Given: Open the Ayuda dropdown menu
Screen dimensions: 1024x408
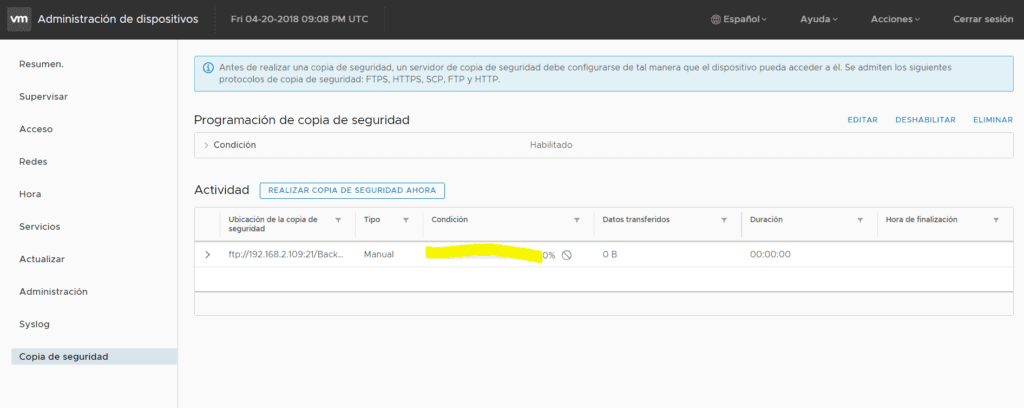Looking at the screenshot, I should point(819,19).
